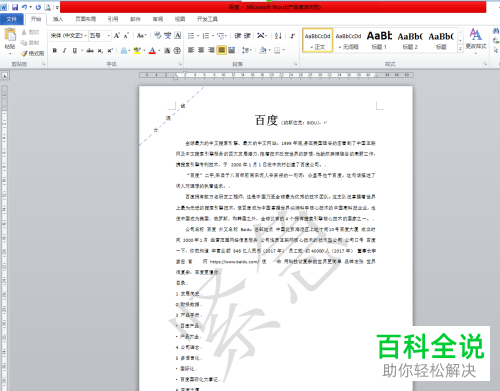Toggle superscript formatting

click(110, 50)
